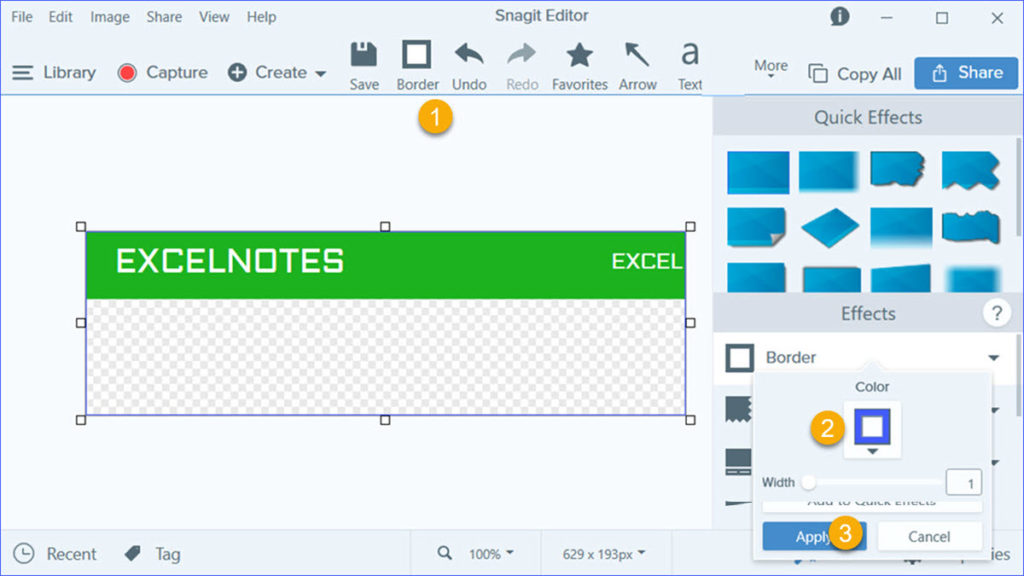Open the border Color swatch picker
The image size is (1024, 576).
[872, 430]
